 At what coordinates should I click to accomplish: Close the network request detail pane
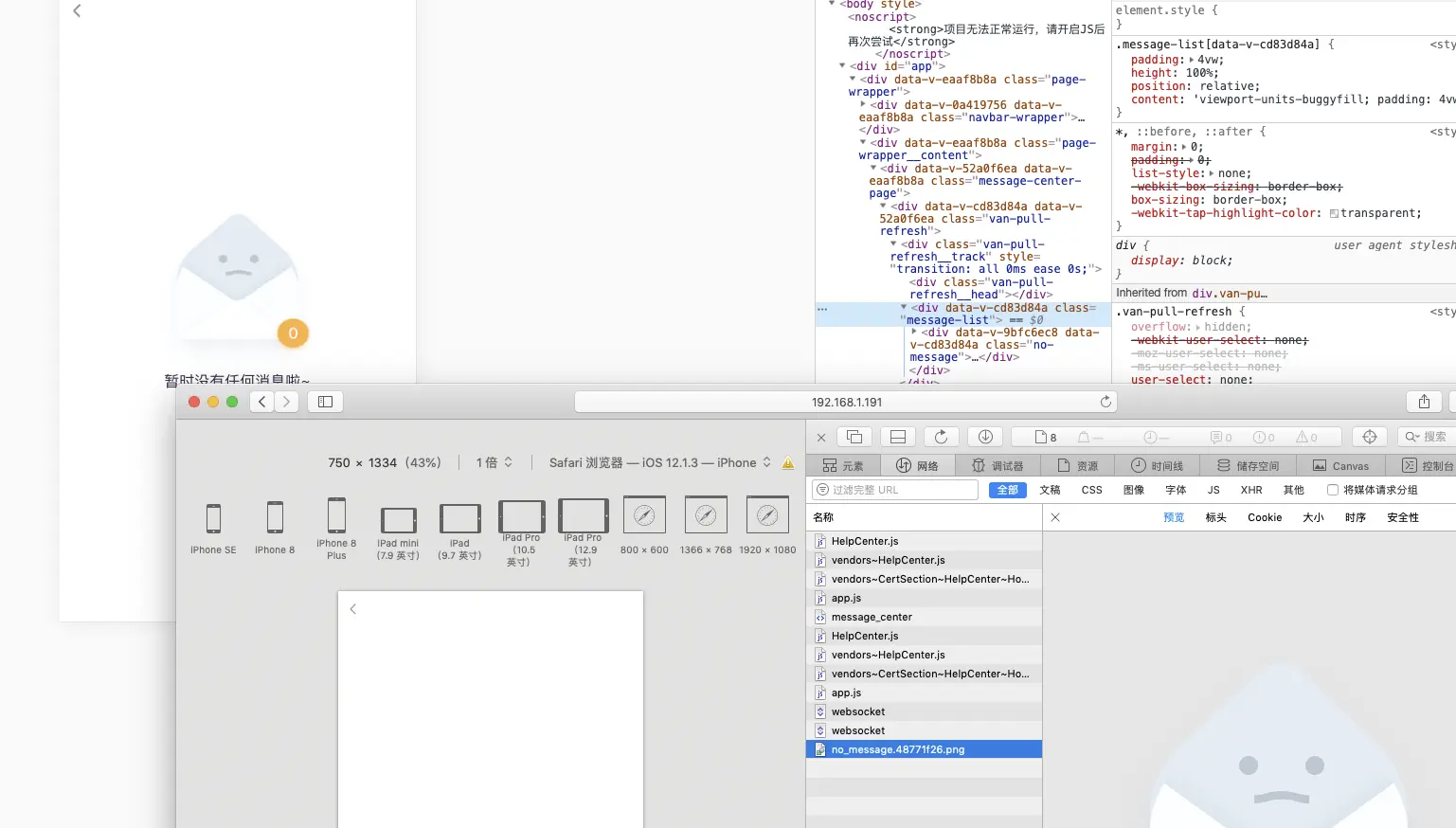[x=1055, y=517]
